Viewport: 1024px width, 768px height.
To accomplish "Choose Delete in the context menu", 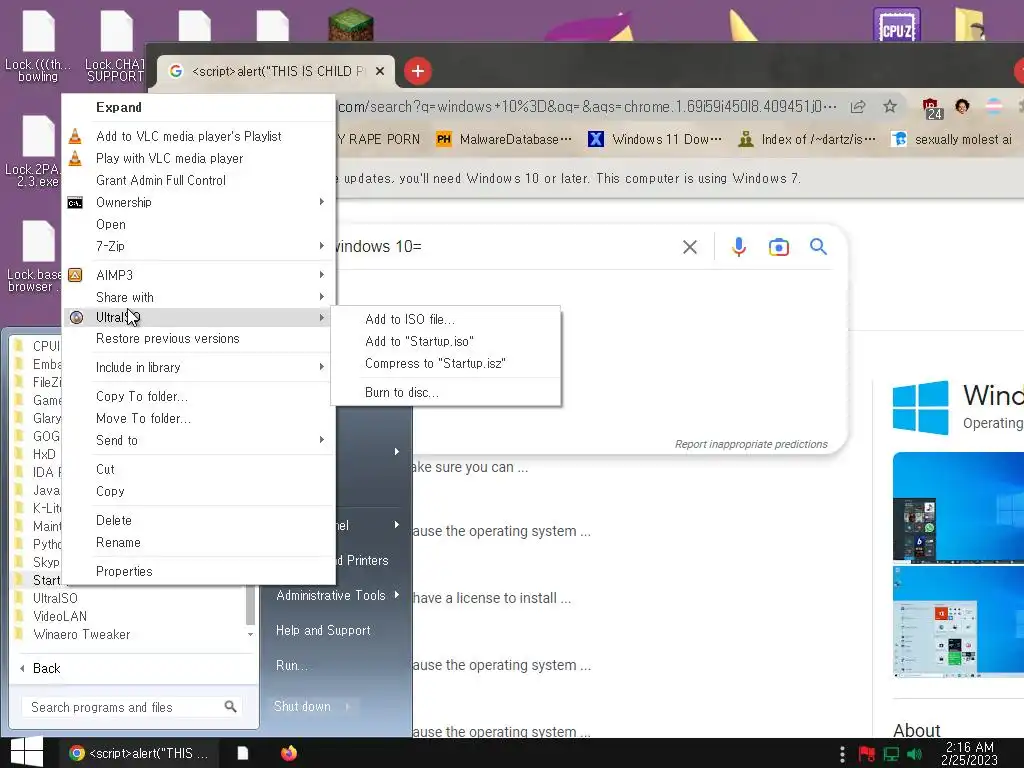I will pyautogui.click(x=199, y=520).
